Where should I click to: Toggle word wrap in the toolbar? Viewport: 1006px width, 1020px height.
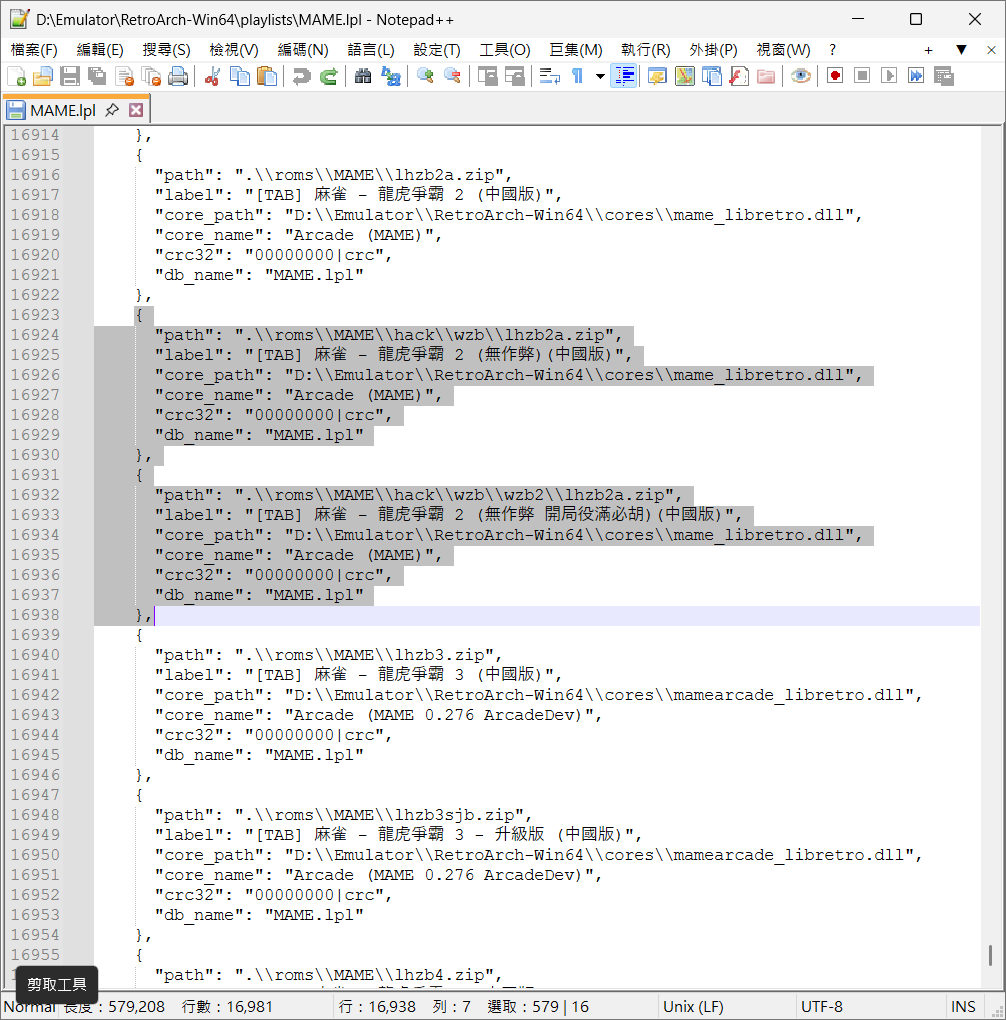pyautogui.click(x=549, y=76)
